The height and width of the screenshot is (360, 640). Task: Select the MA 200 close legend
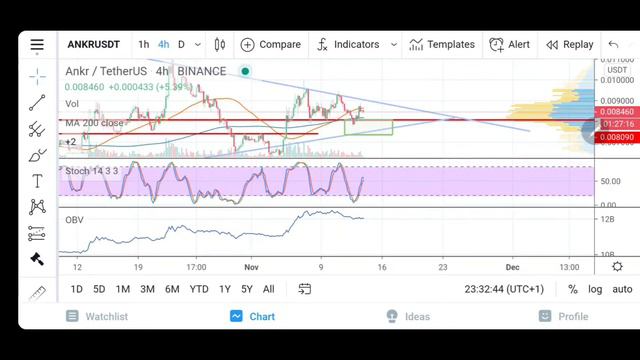tap(94, 123)
